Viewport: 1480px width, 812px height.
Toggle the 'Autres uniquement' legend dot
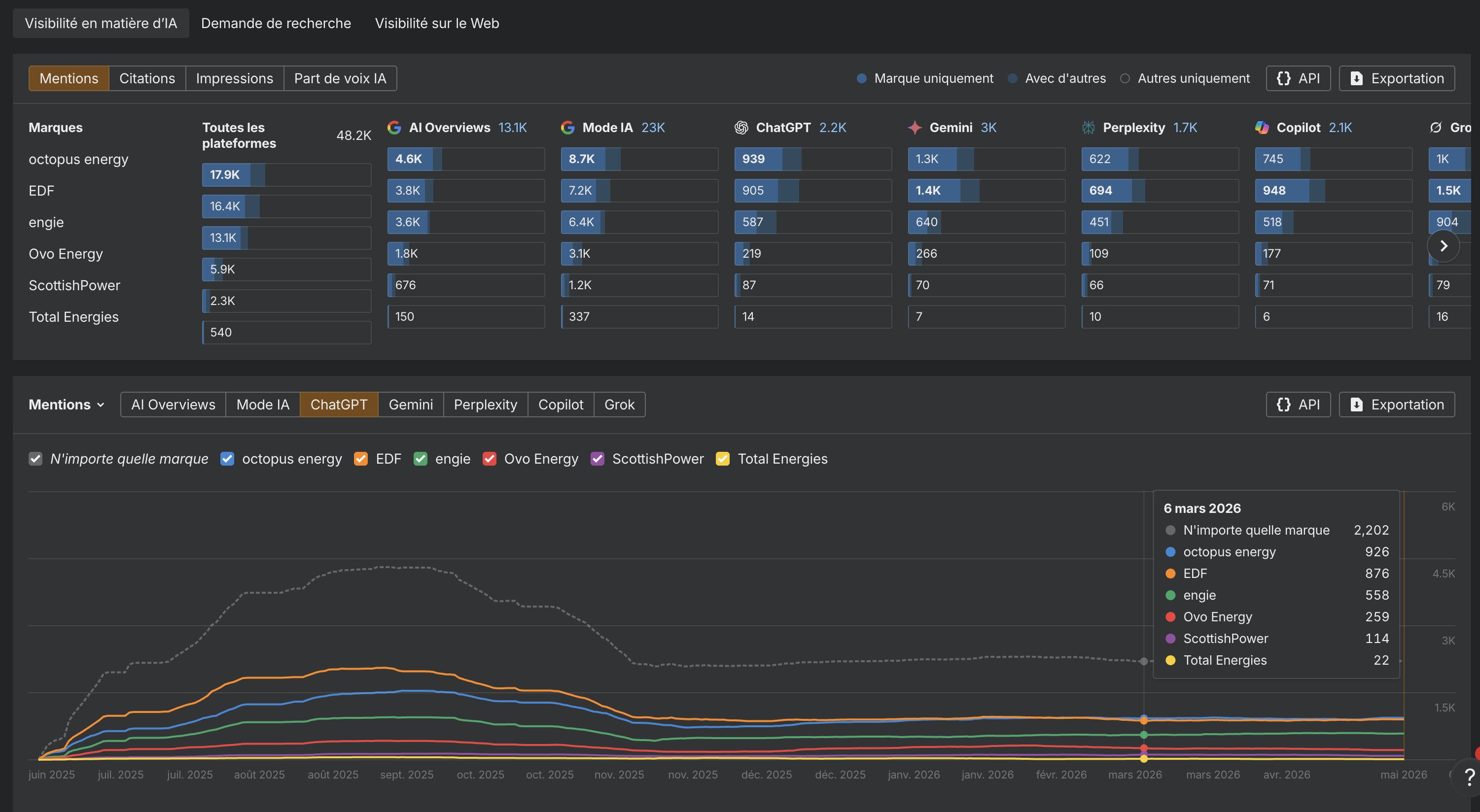(1125, 79)
